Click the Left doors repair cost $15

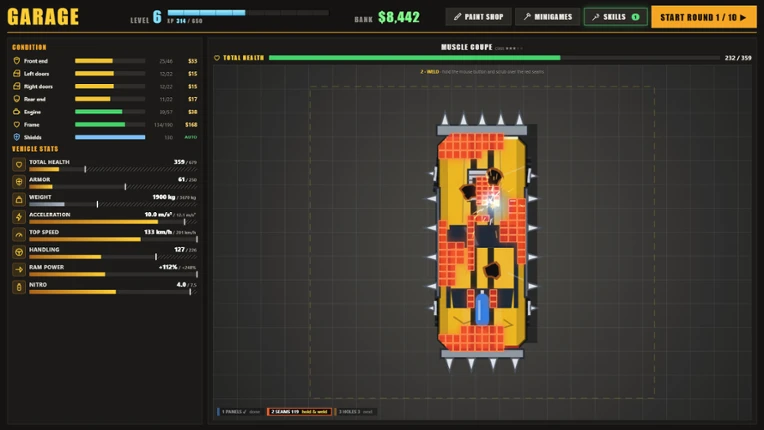(192, 74)
